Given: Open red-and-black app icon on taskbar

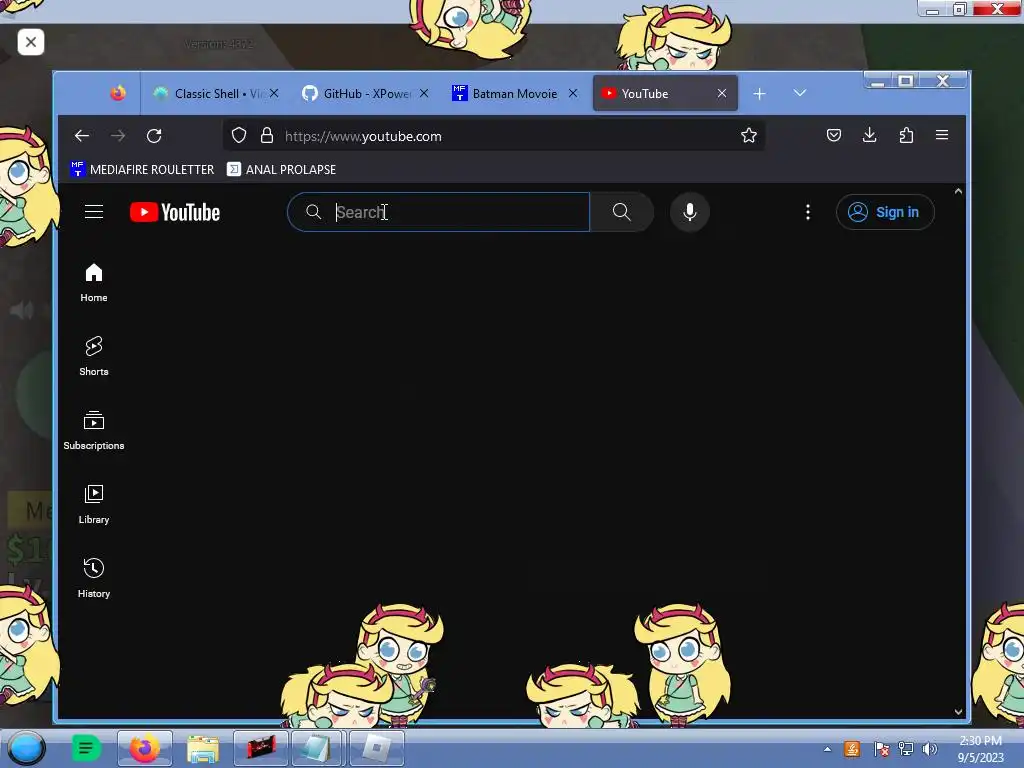Looking at the screenshot, I should [261, 748].
